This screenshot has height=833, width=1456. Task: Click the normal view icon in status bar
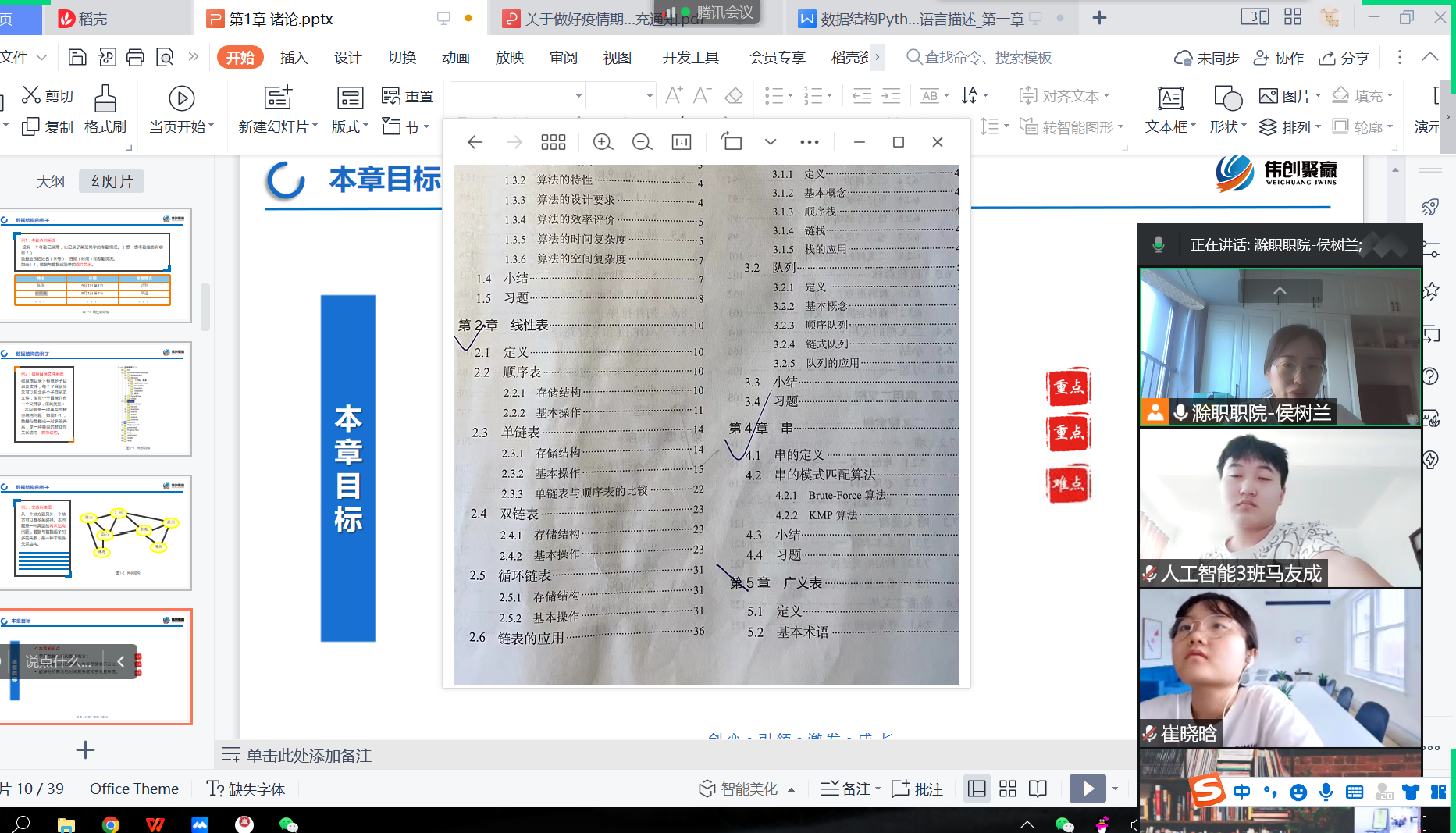tap(977, 789)
